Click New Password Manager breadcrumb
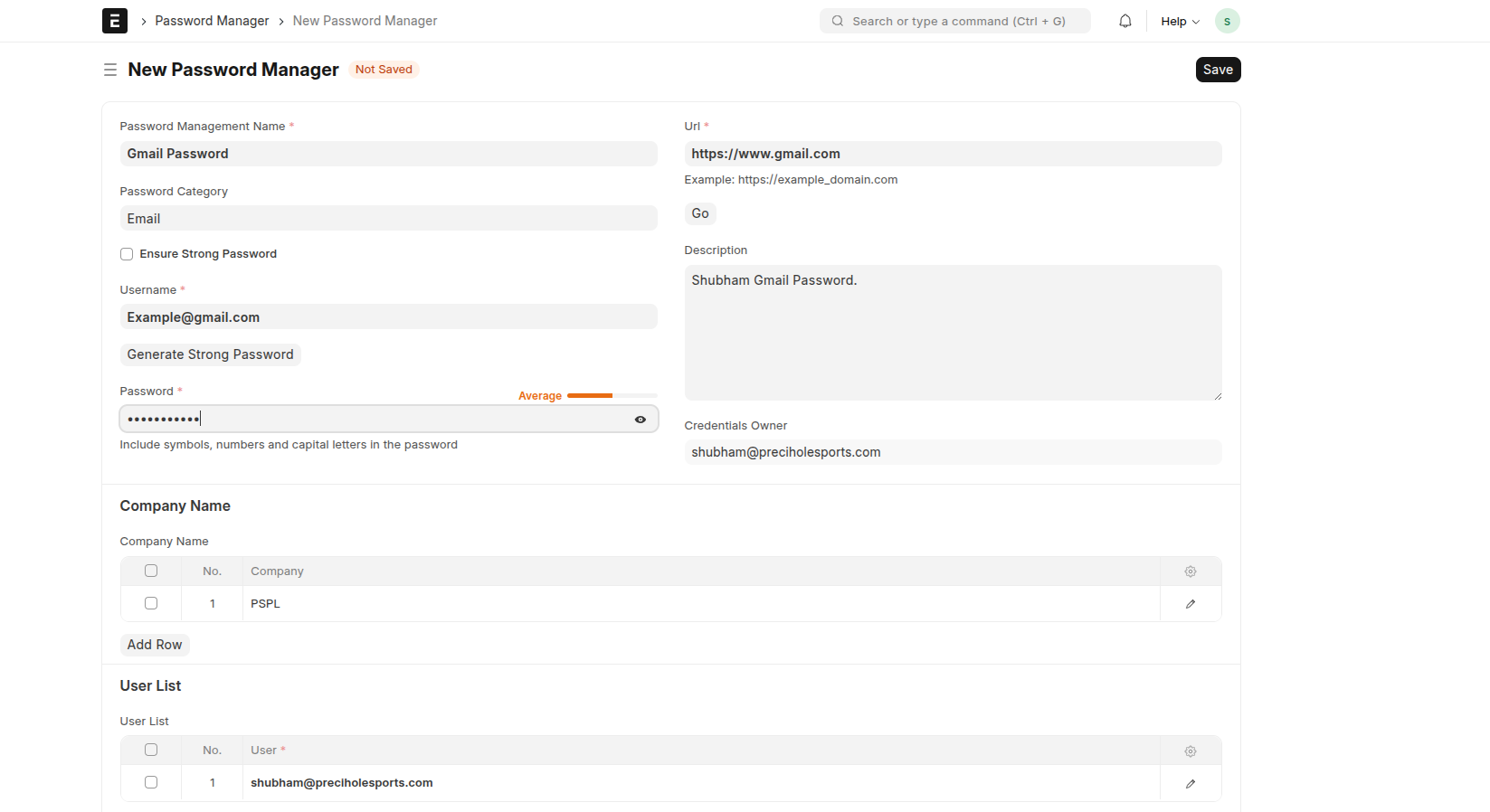This screenshot has height=812, width=1490. [365, 21]
